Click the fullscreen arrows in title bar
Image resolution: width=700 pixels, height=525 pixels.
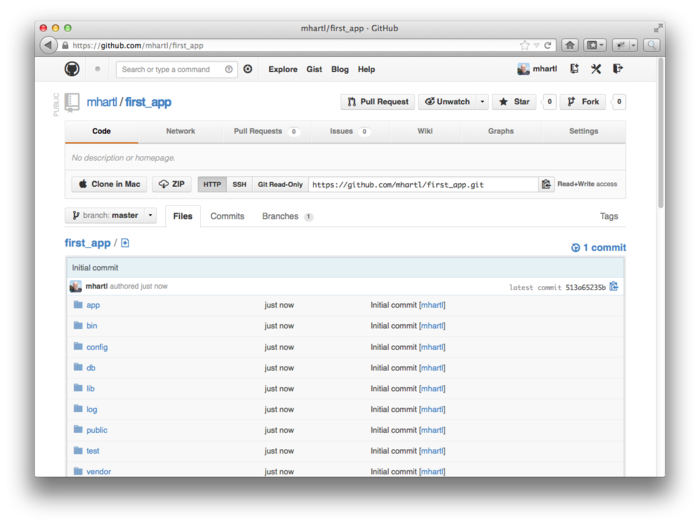pyautogui.click(x=658, y=28)
